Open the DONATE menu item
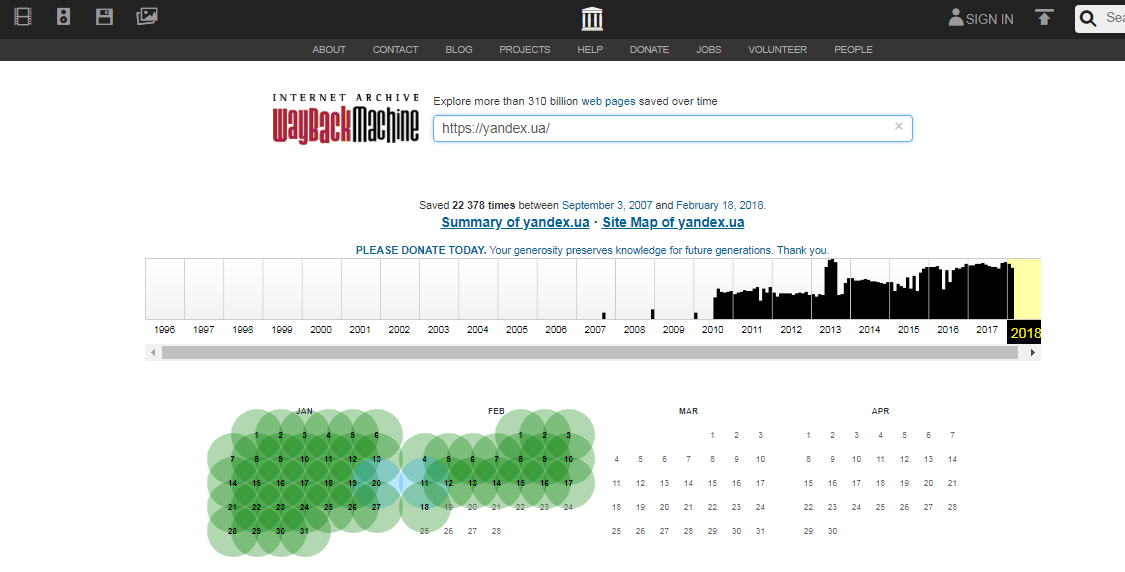Screen dimensions: 1125x572 (x=649, y=50)
